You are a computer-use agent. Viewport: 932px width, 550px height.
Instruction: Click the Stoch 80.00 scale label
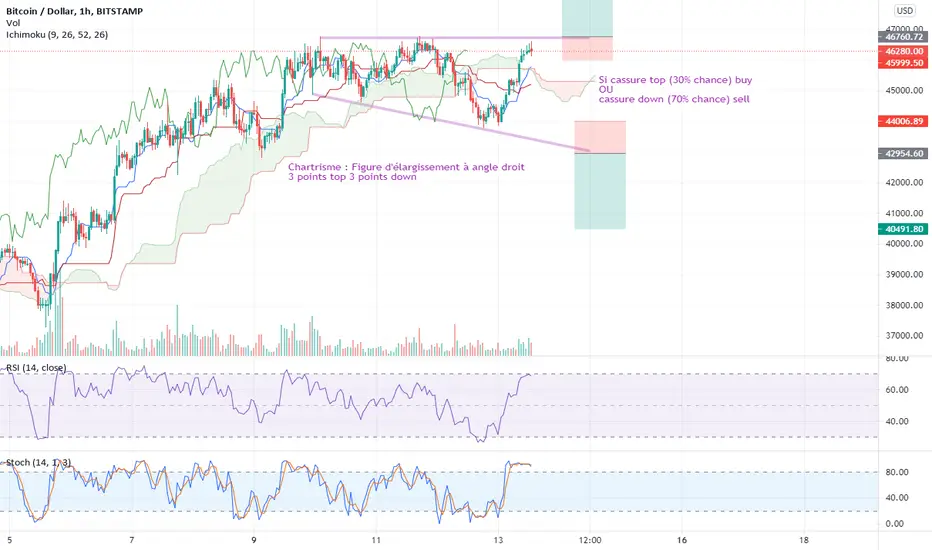(x=897, y=472)
